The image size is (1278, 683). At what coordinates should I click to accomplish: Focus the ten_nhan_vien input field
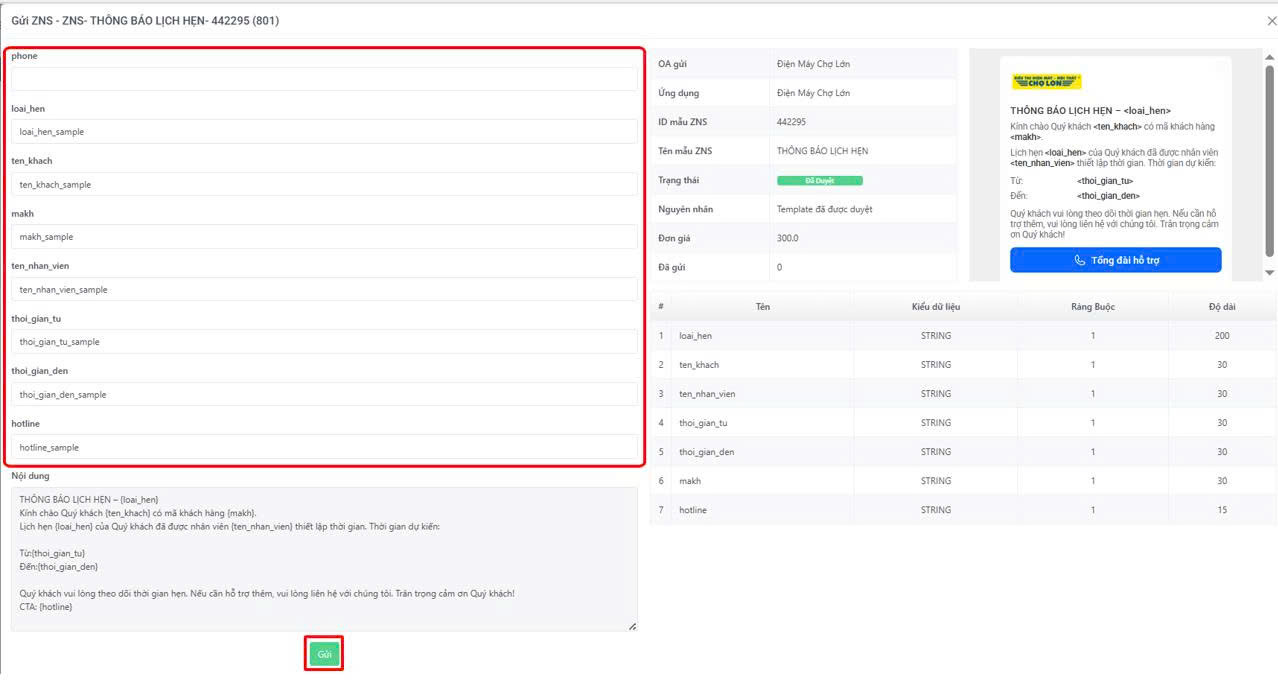(x=324, y=289)
